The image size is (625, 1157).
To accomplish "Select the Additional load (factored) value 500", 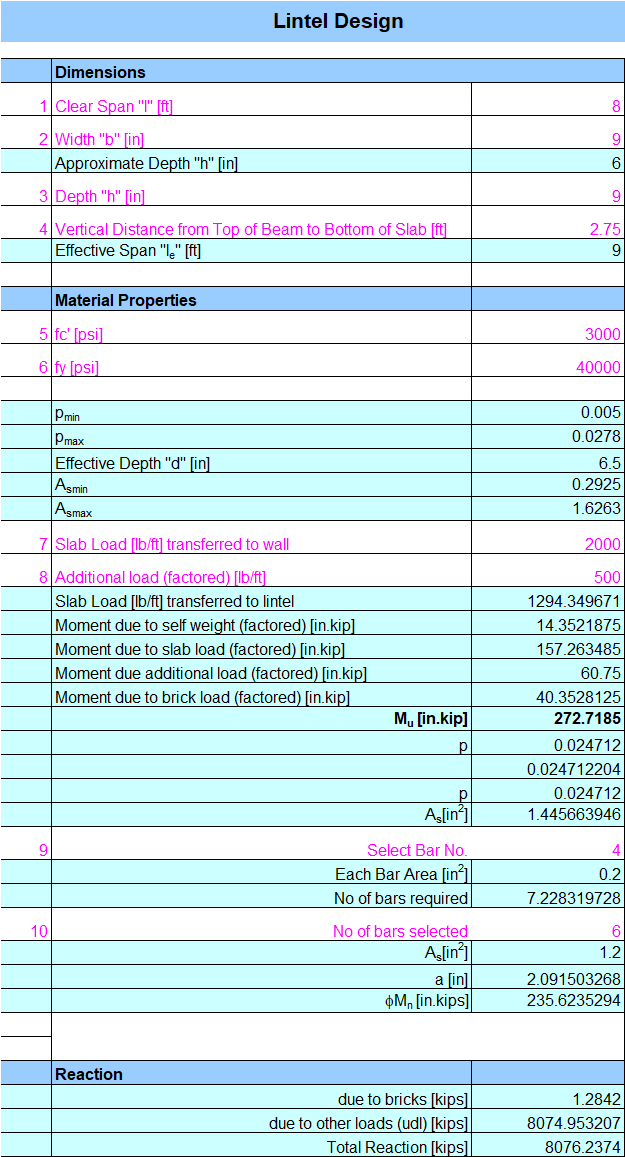I will click(548, 570).
